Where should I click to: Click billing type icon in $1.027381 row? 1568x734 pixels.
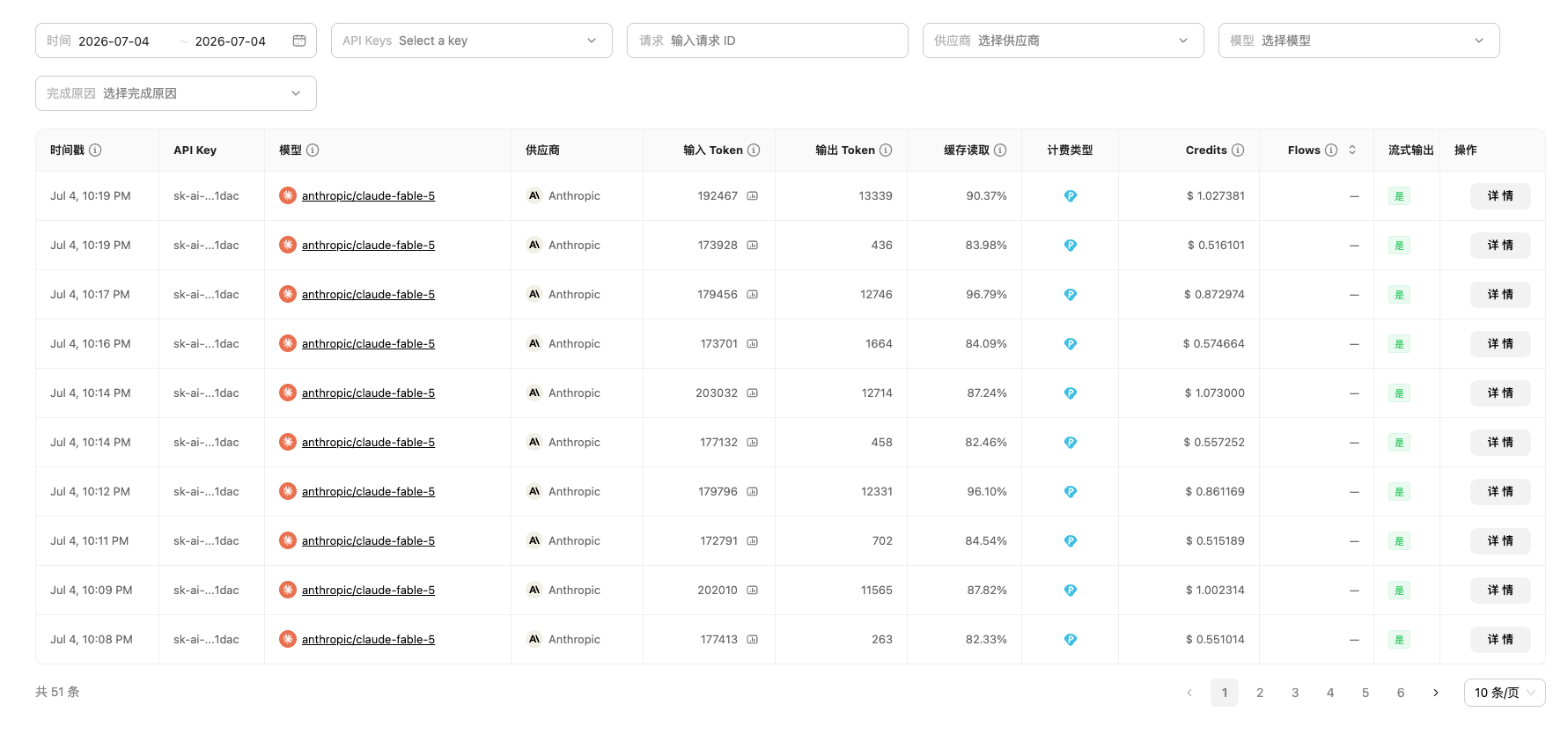1071,196
